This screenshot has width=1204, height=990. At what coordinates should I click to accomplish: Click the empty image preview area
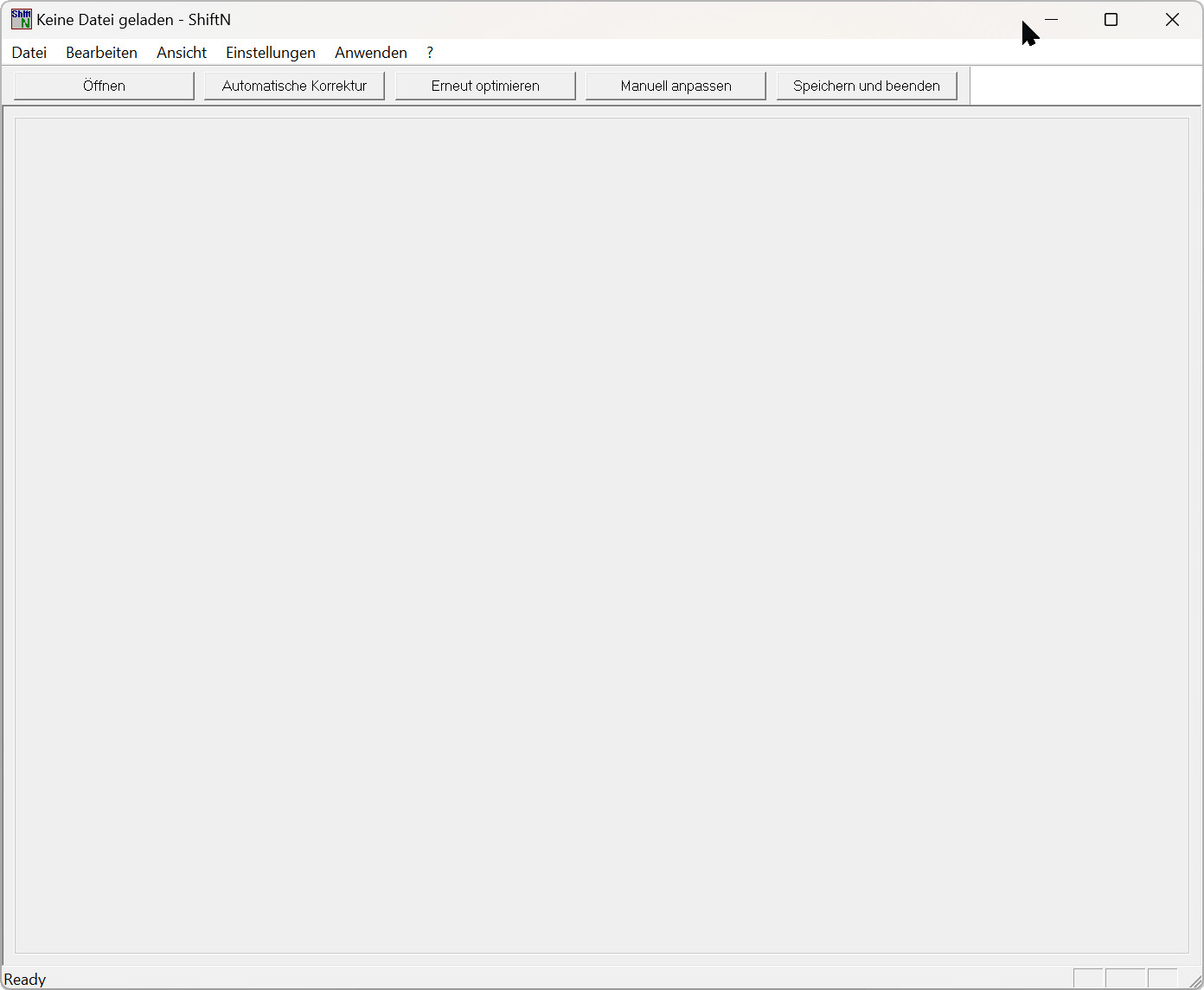coord(602,535)
